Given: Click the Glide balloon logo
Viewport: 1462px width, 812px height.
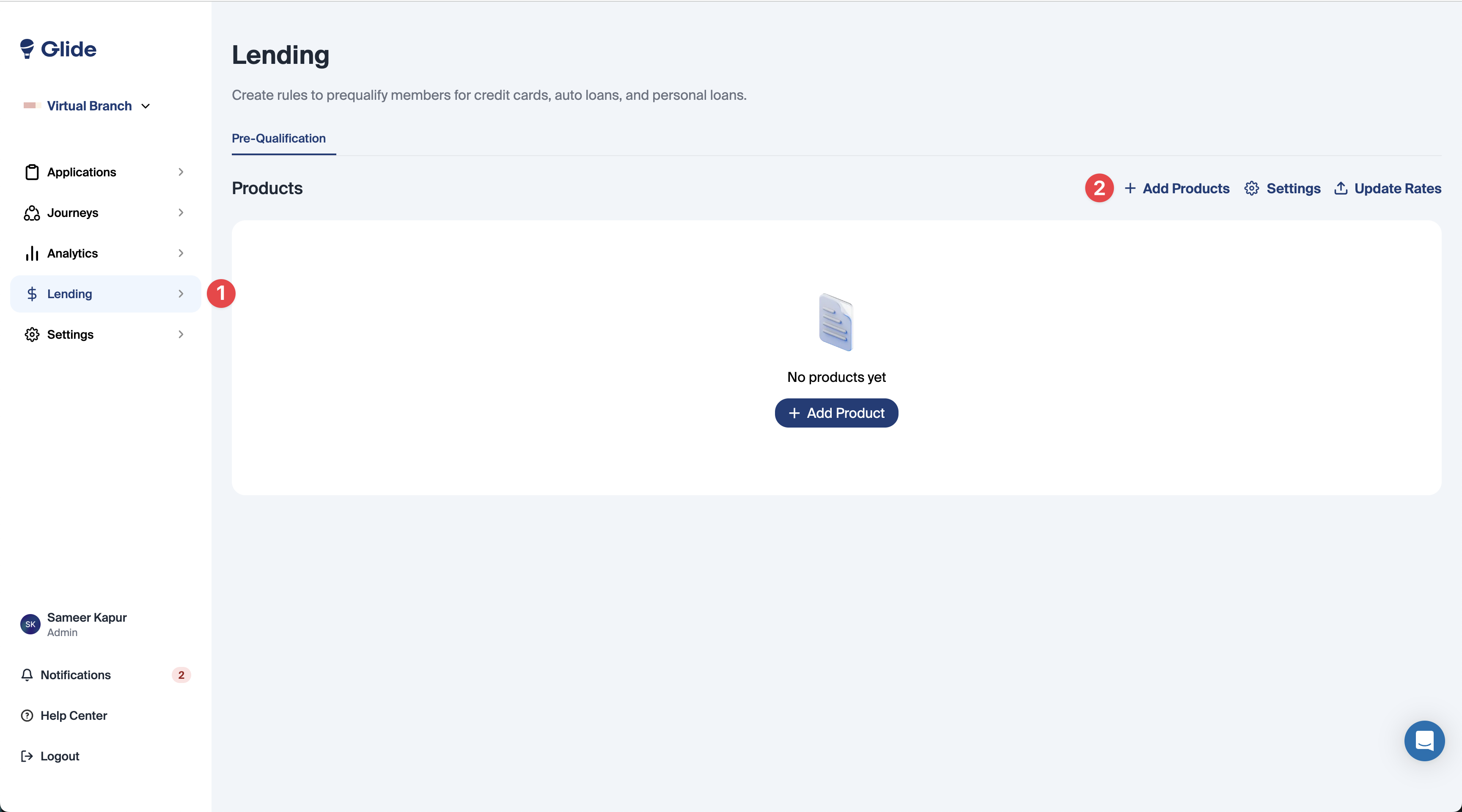Looking at the screenshot, I should pos(27,49).
